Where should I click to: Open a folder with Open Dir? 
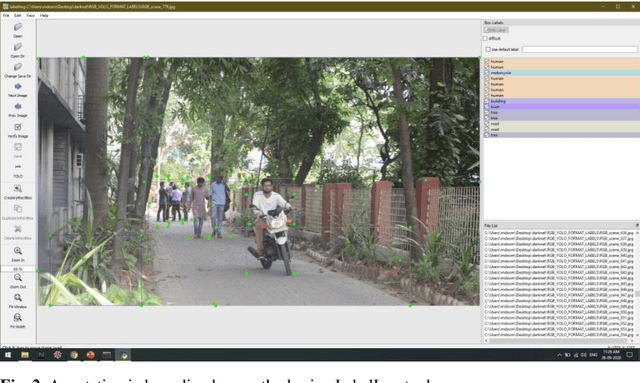click(x=18, y=50)
